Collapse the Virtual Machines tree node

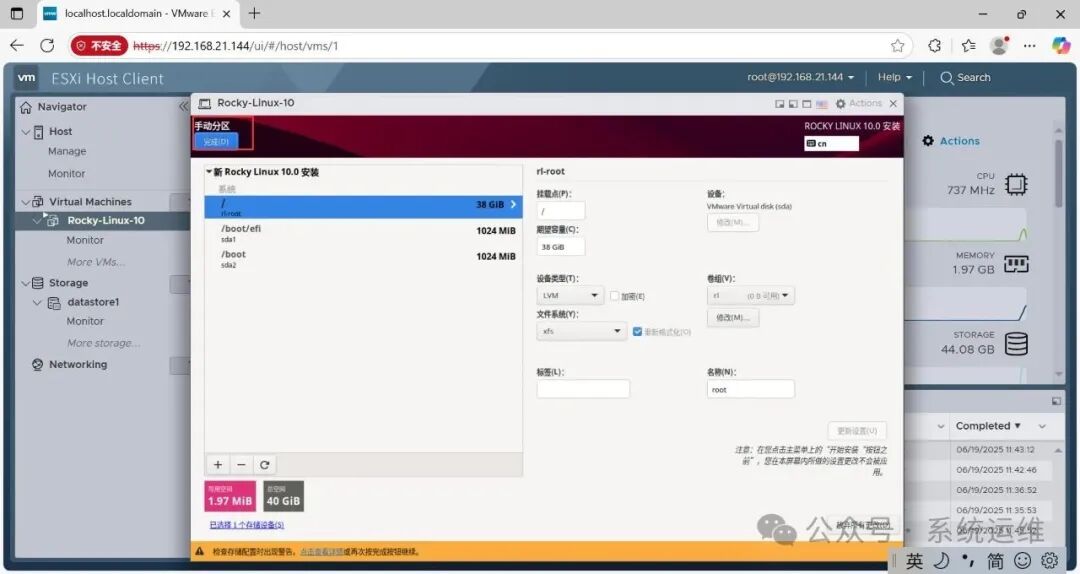[x=26, y=202]
